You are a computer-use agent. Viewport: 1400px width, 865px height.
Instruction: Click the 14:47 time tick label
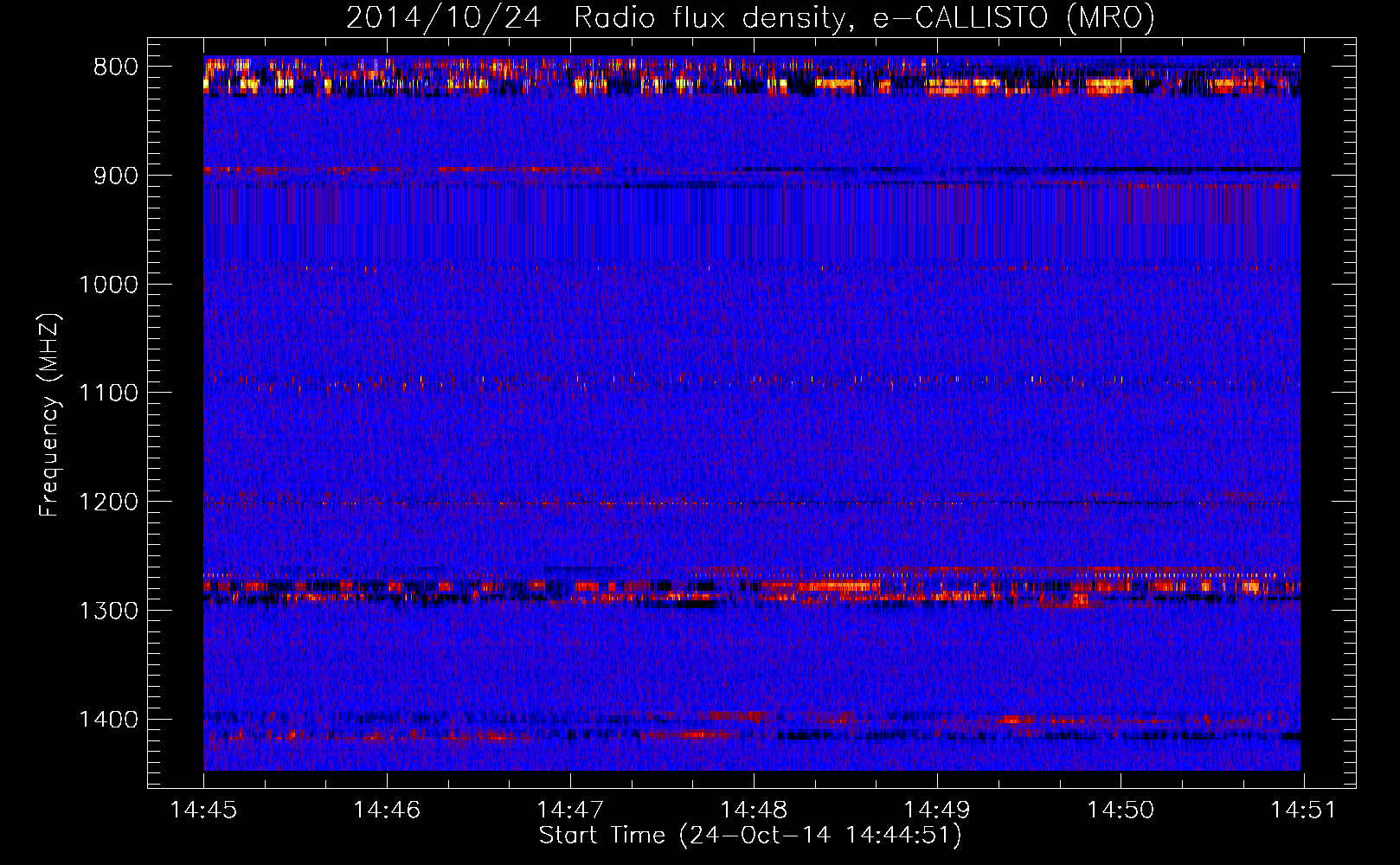(570, 810)
